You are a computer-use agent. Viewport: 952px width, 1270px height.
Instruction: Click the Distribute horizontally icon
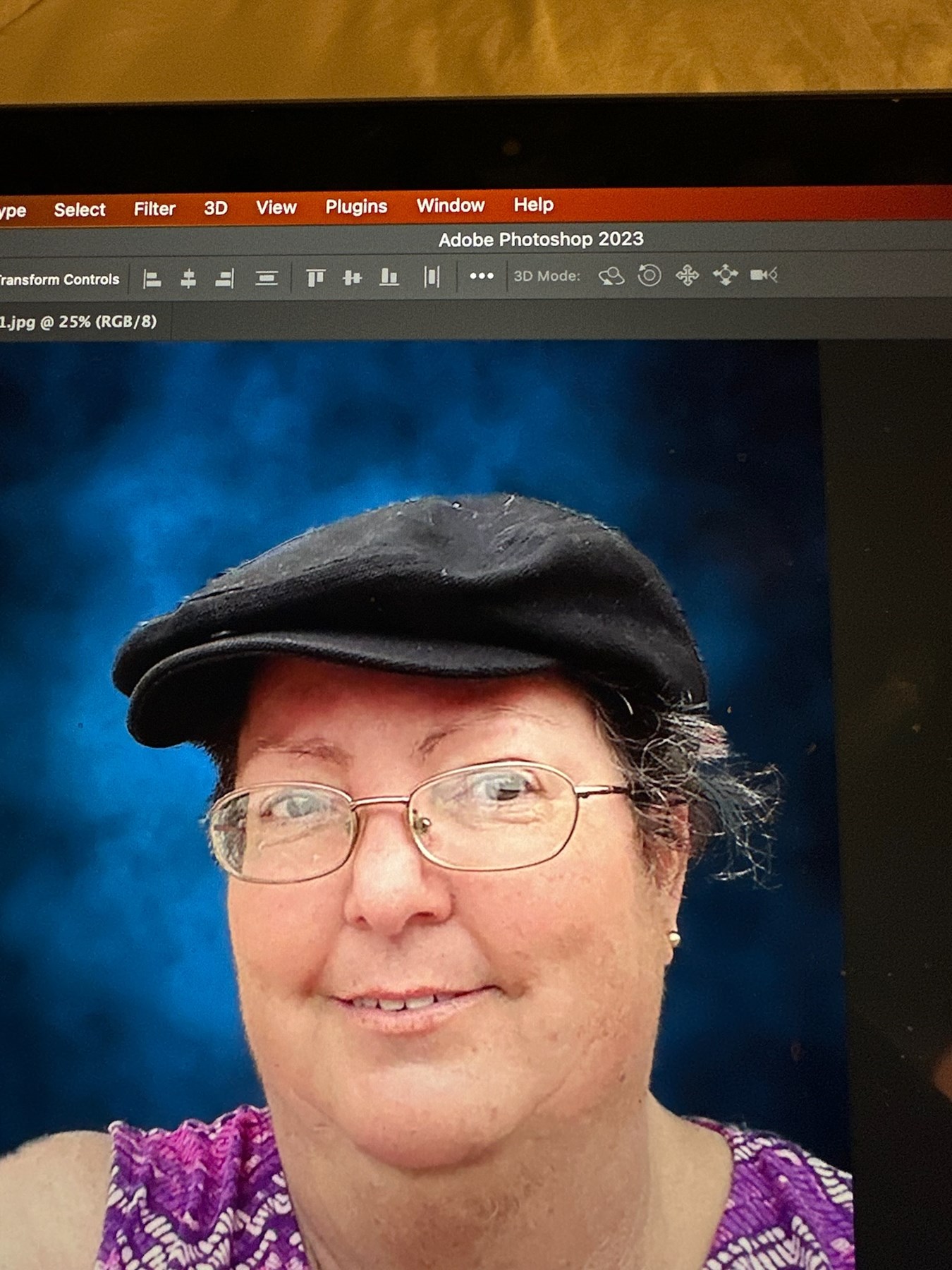tap(432, 277)
